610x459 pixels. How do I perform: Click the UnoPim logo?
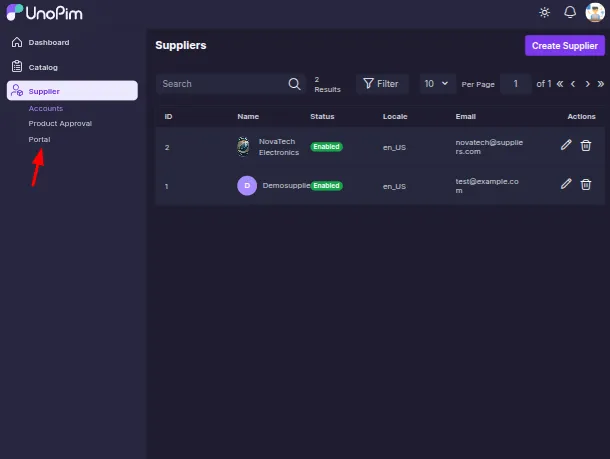click(x=44, y=12)
